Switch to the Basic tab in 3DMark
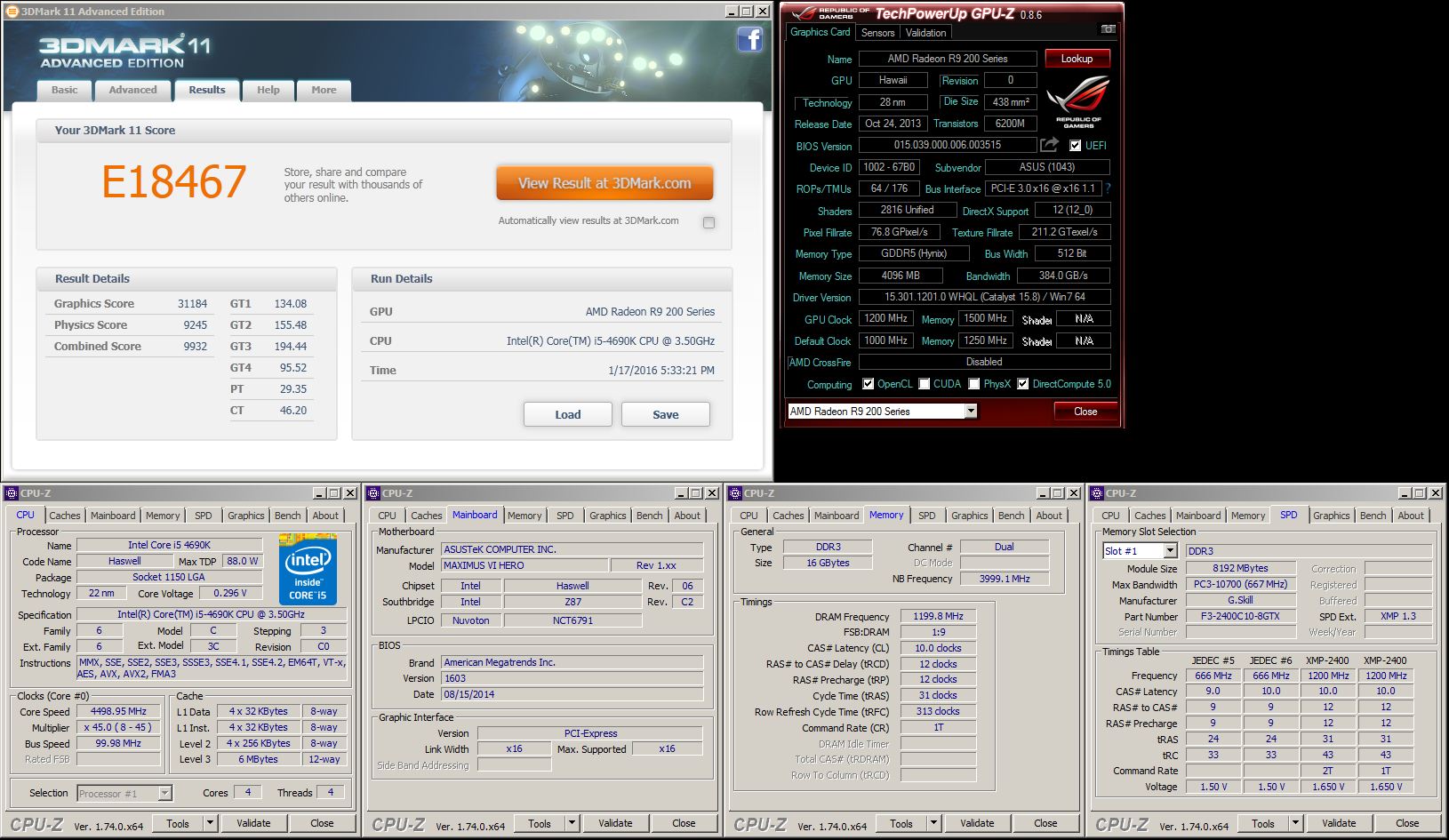1449x840 pixels. pos(65,90)
